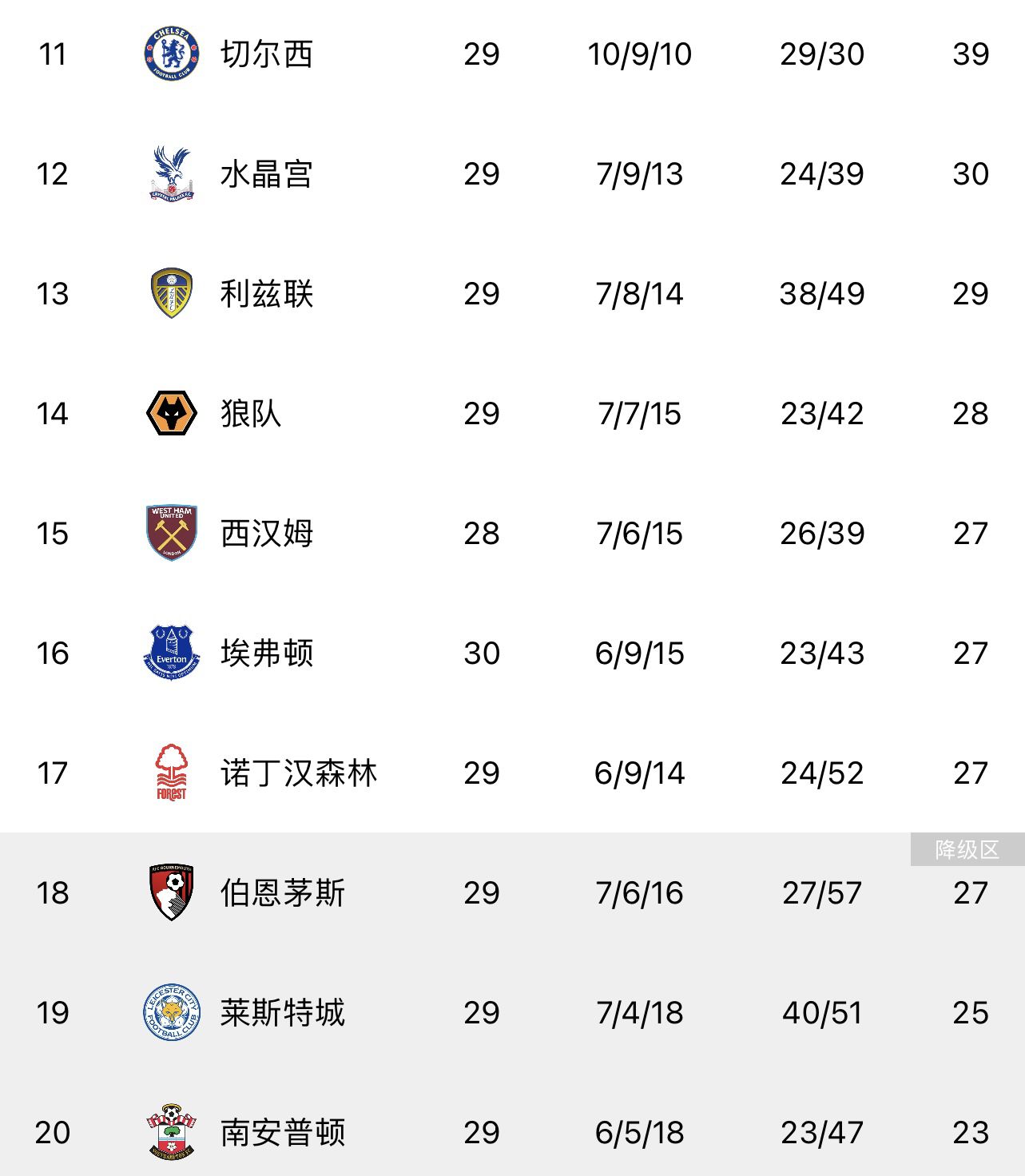Select the Leeds United badge
The image size is (1025, 1176).
[171, 293]
